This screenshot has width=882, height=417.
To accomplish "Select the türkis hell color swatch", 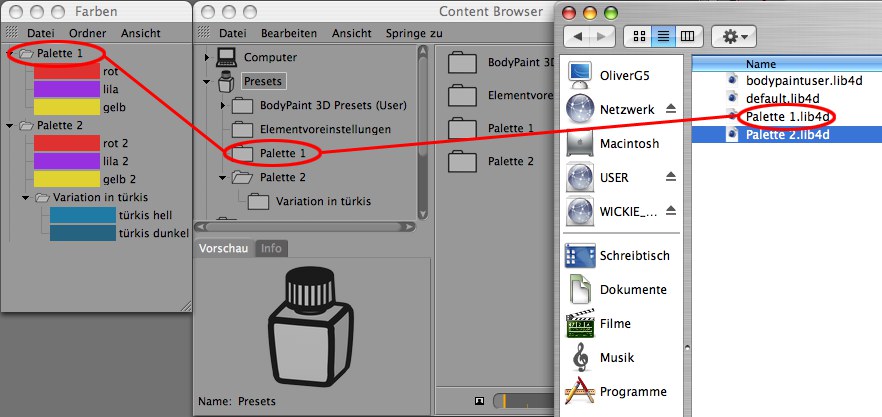I will coord(83,216).
